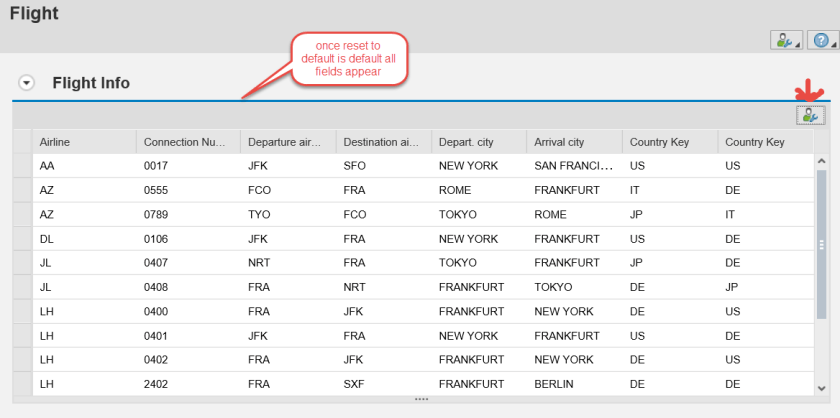This screenshot has width=840, height=418.
Task: Select the row for DL flight 0106
Action: 22,239
